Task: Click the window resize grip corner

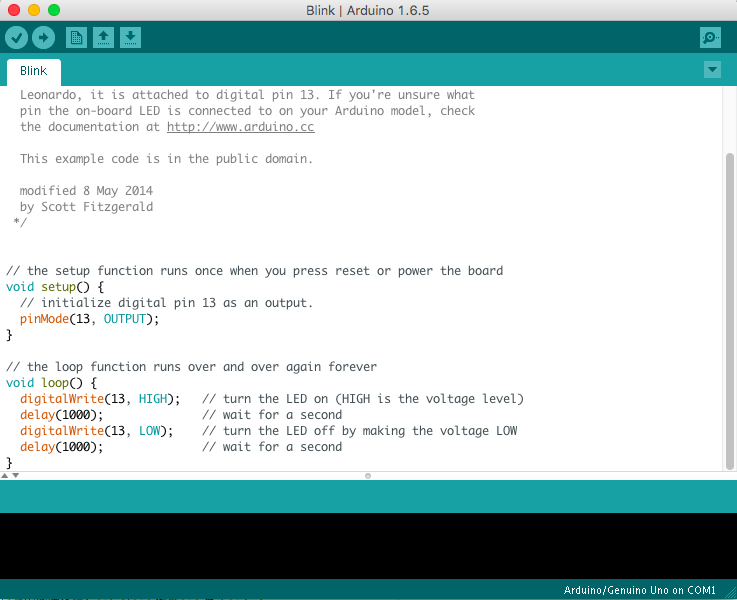Action: [x=731, y=593]
